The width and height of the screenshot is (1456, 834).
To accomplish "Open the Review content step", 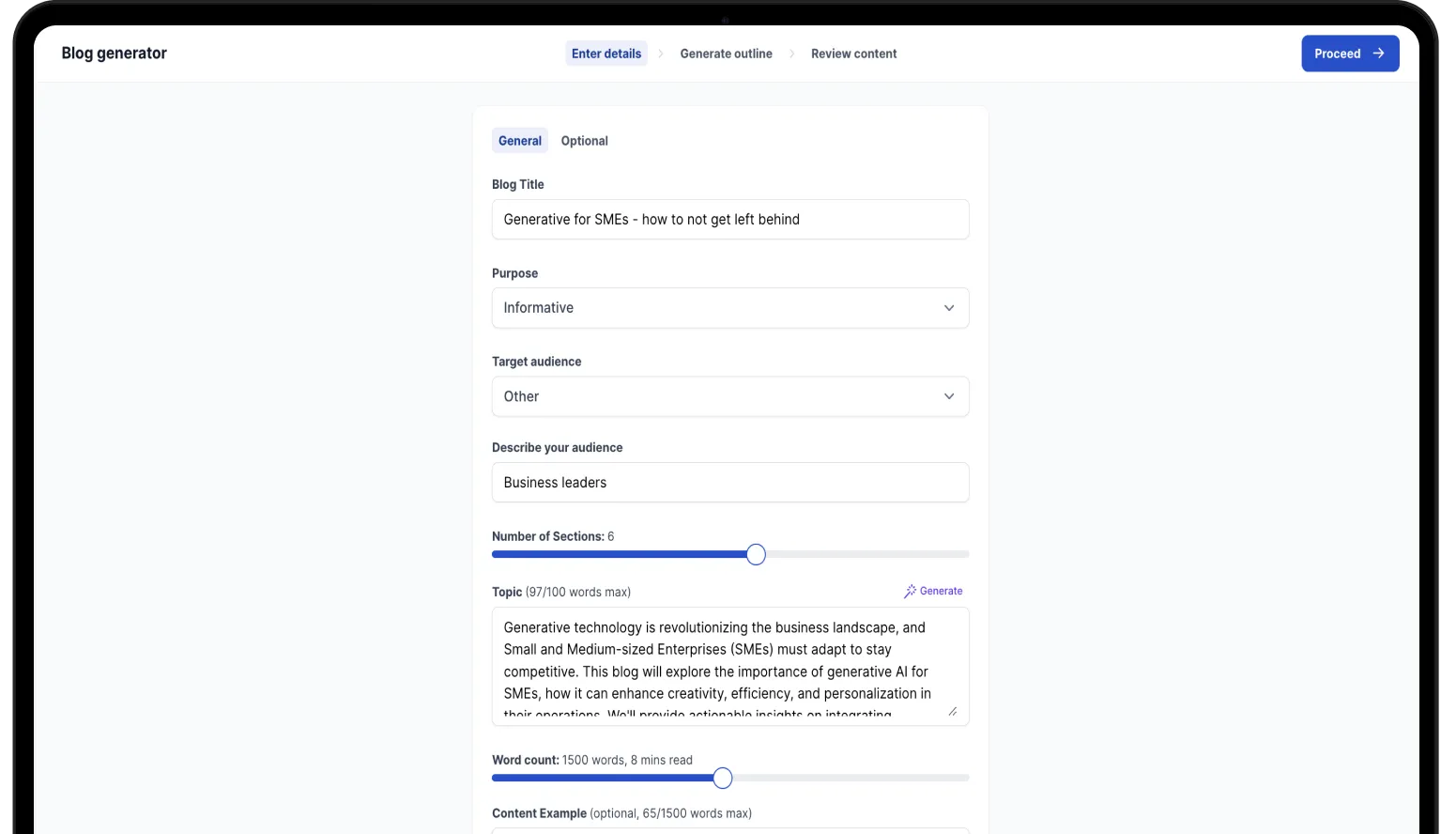I will click(x=853, y=54).
